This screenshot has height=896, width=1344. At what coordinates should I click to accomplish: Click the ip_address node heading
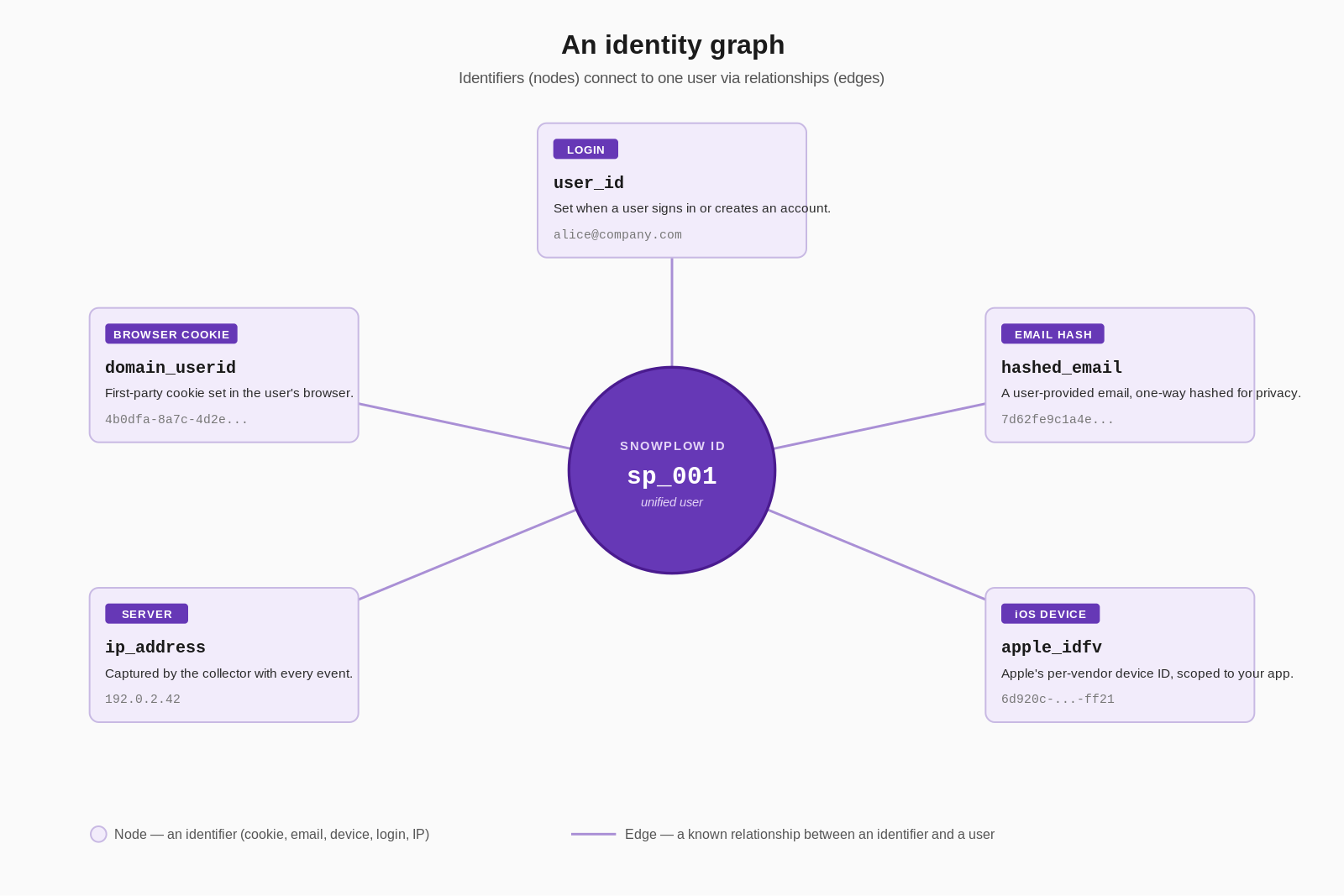[x=155, y=647]
